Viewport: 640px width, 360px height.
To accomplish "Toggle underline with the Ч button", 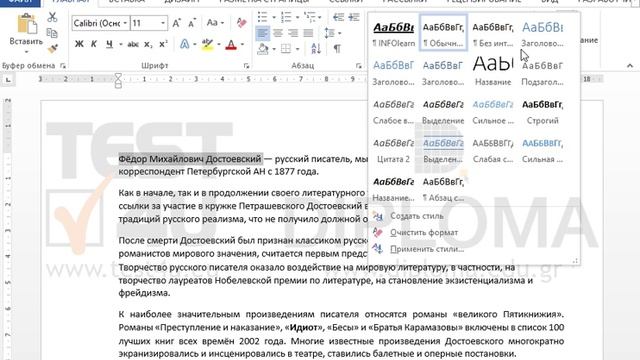I will tap(109, 44).
